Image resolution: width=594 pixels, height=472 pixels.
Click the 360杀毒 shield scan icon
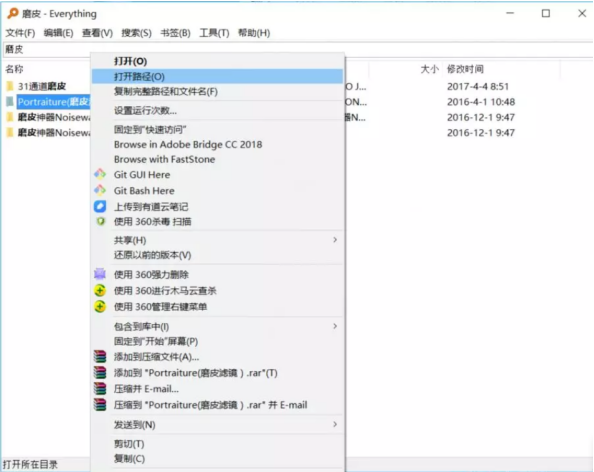(100, 221)
